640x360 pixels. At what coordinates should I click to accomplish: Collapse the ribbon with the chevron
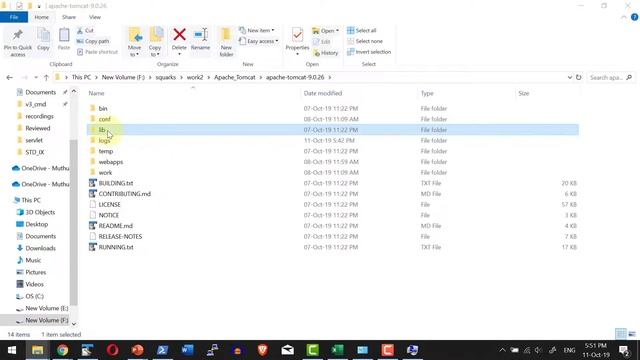click(624, 18)
